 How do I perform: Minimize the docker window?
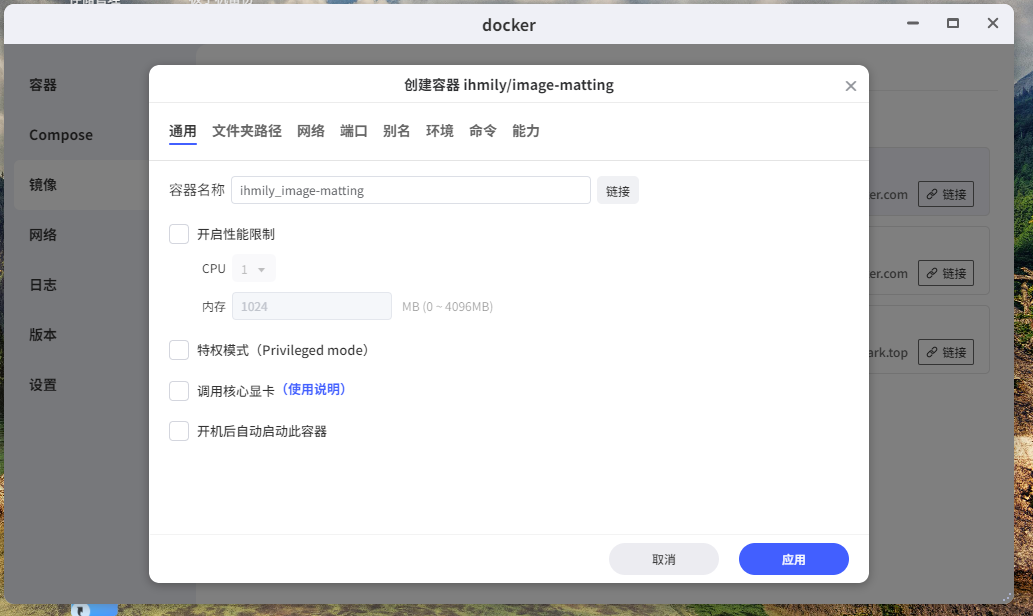(x=912, y=23)
